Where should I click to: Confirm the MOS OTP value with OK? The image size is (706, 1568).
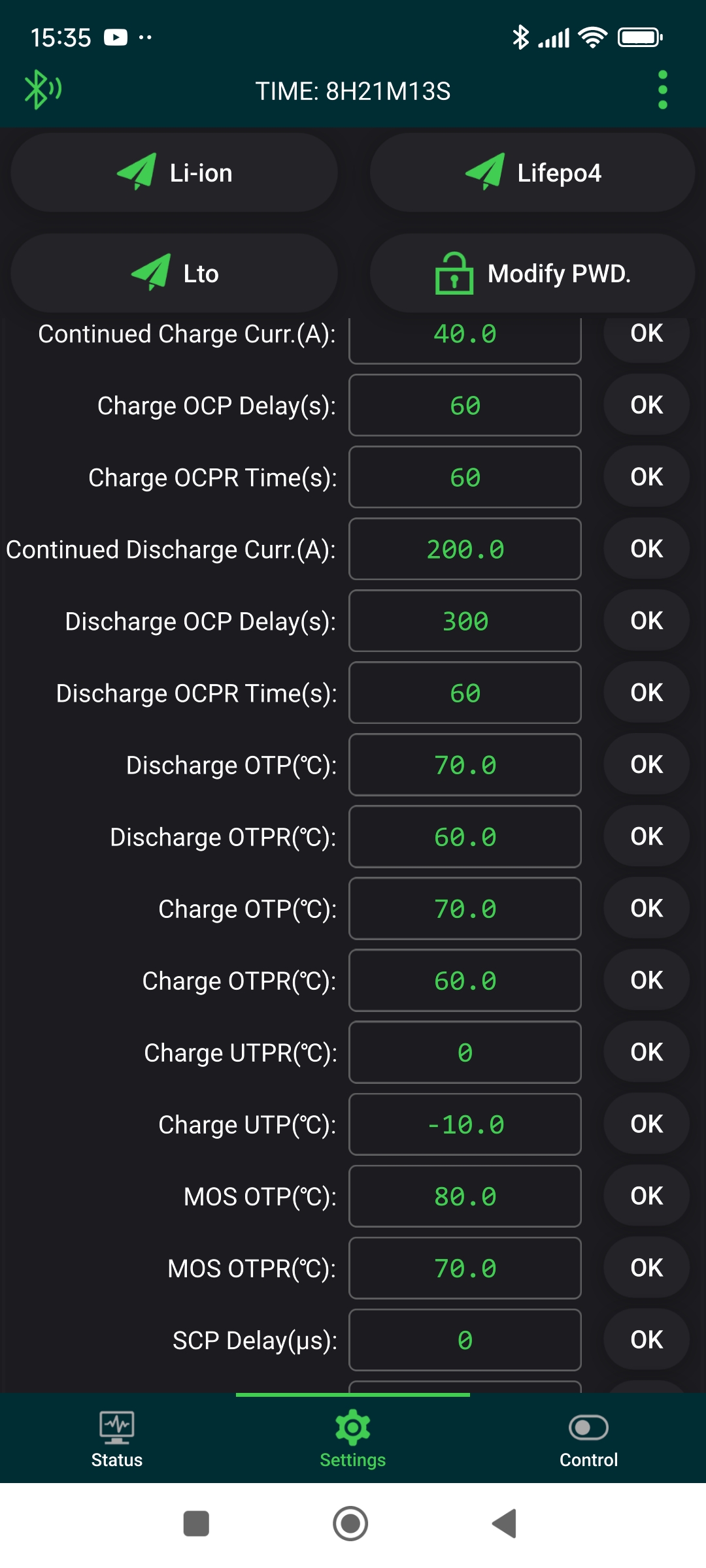click(647, 1196)
